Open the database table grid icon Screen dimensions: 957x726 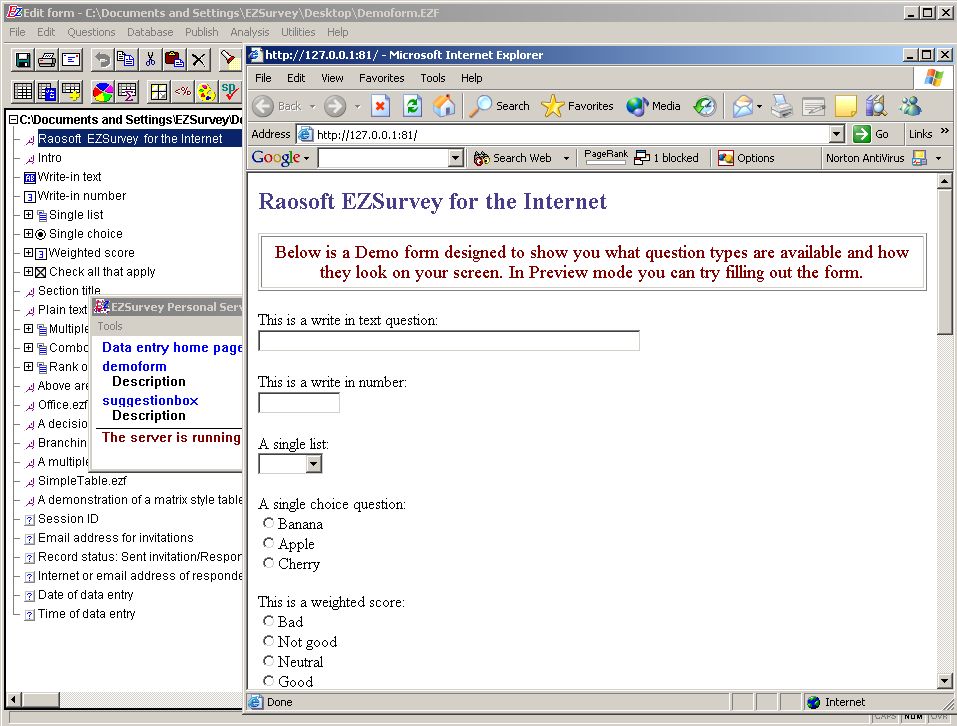coord(23,92)
